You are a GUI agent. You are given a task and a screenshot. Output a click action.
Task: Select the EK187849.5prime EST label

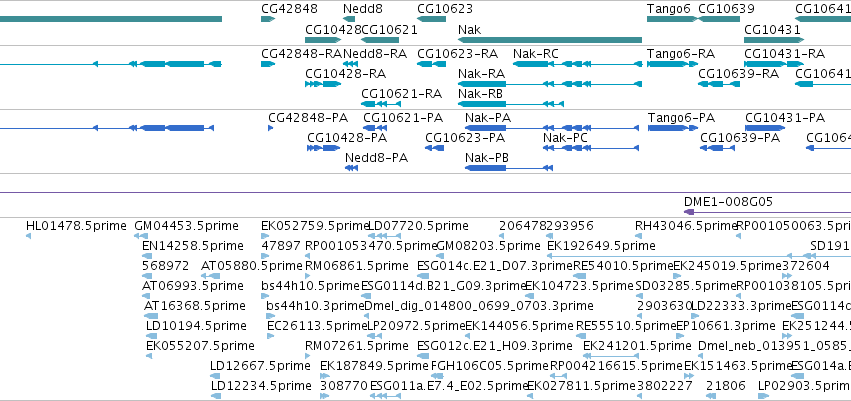tap(374, 366)
